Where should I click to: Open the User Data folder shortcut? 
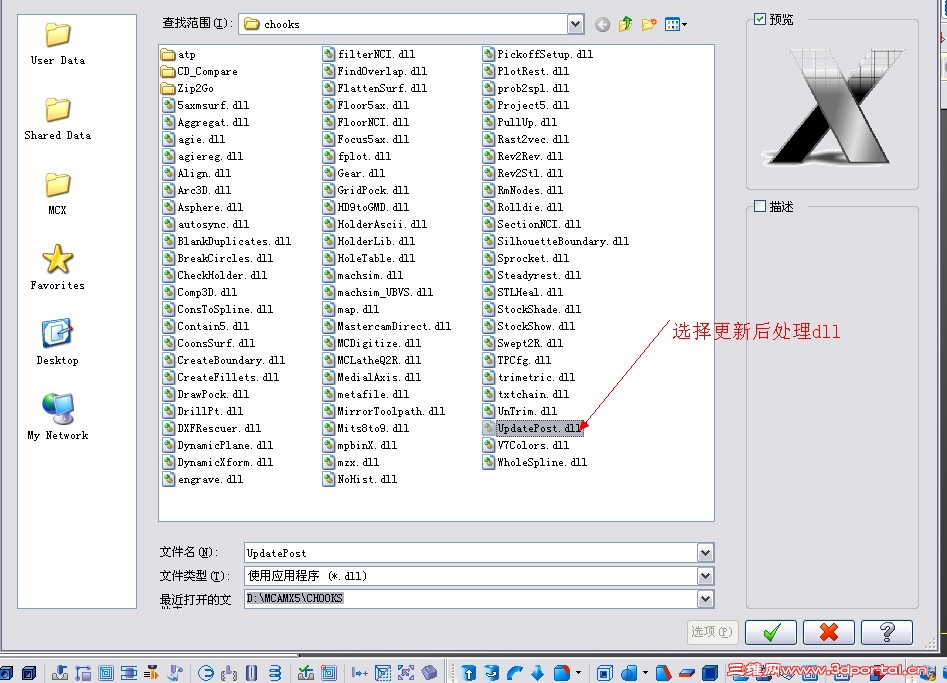point(57,43)
